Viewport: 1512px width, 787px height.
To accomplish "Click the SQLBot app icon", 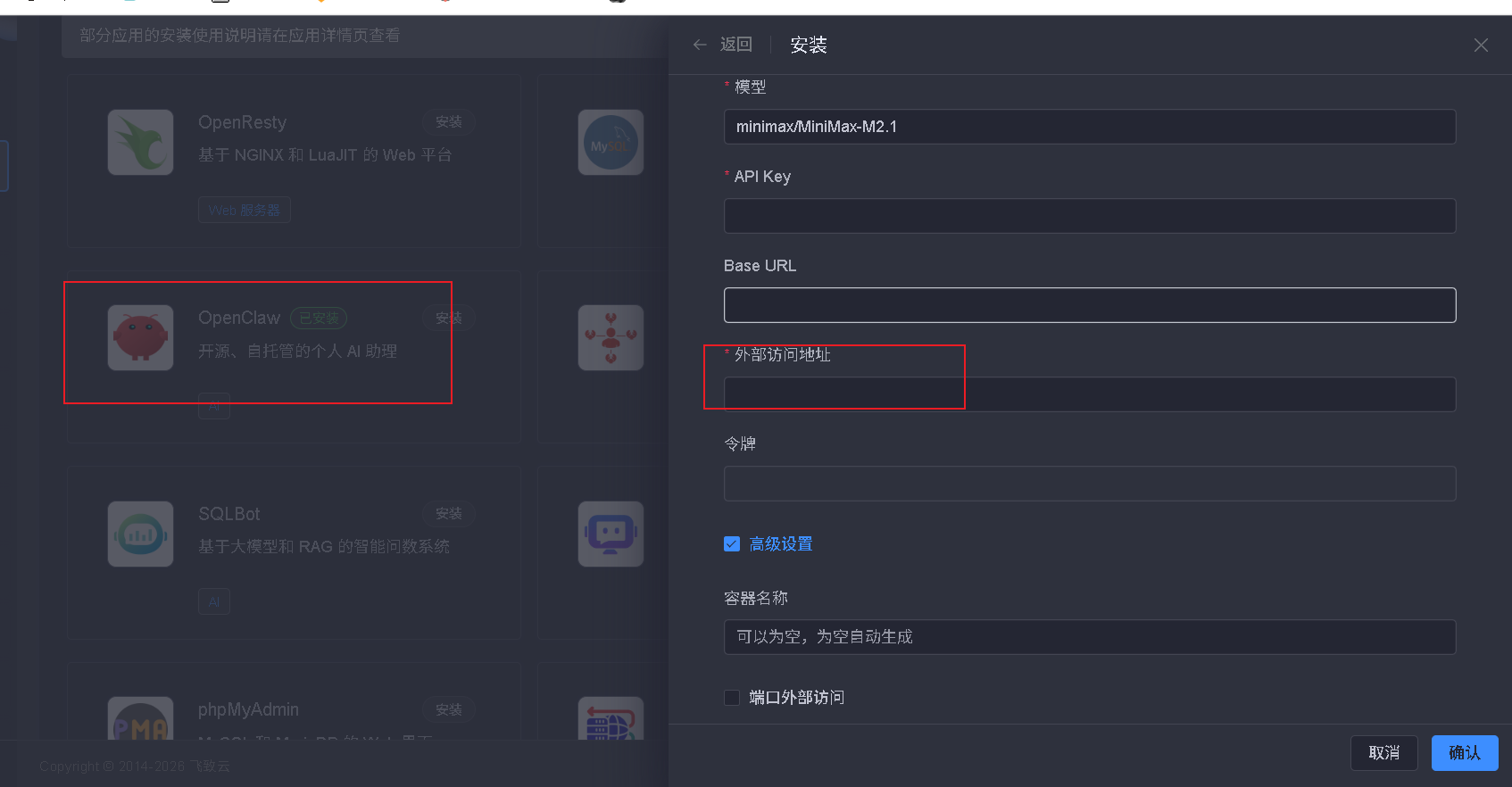I will click(140, 534).
